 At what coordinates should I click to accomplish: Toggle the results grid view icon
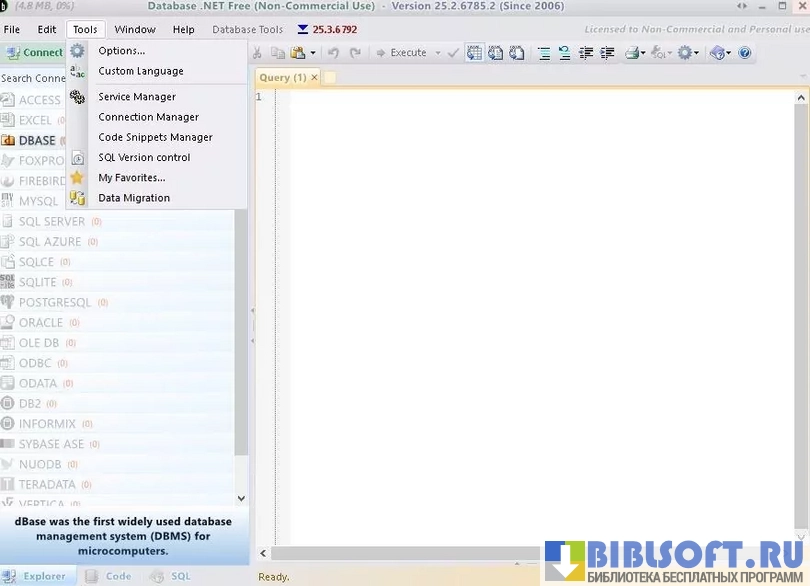[x=474, y=53]
